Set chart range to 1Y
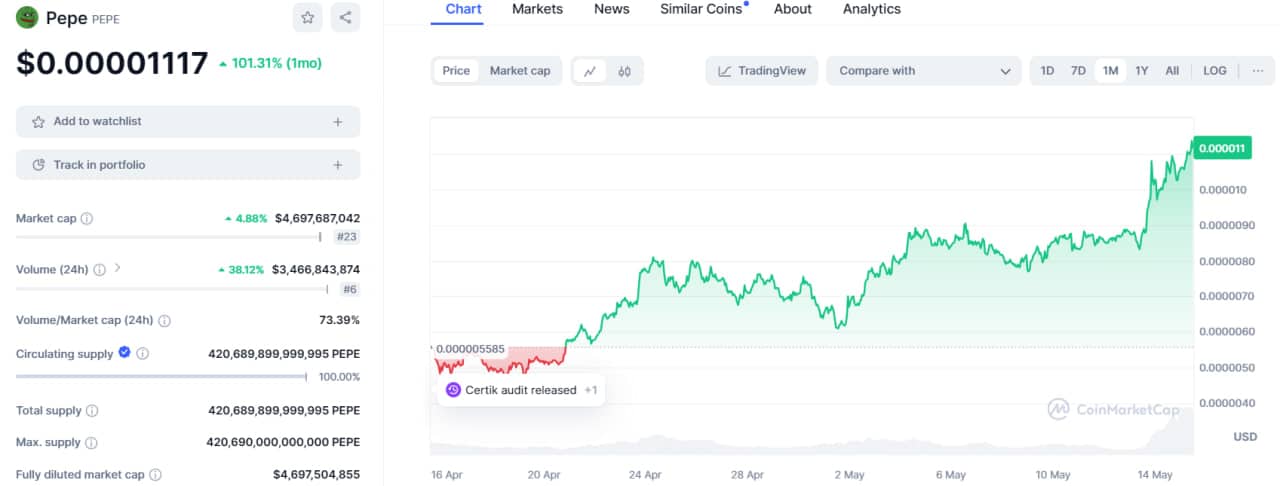 click(1142, 71)
